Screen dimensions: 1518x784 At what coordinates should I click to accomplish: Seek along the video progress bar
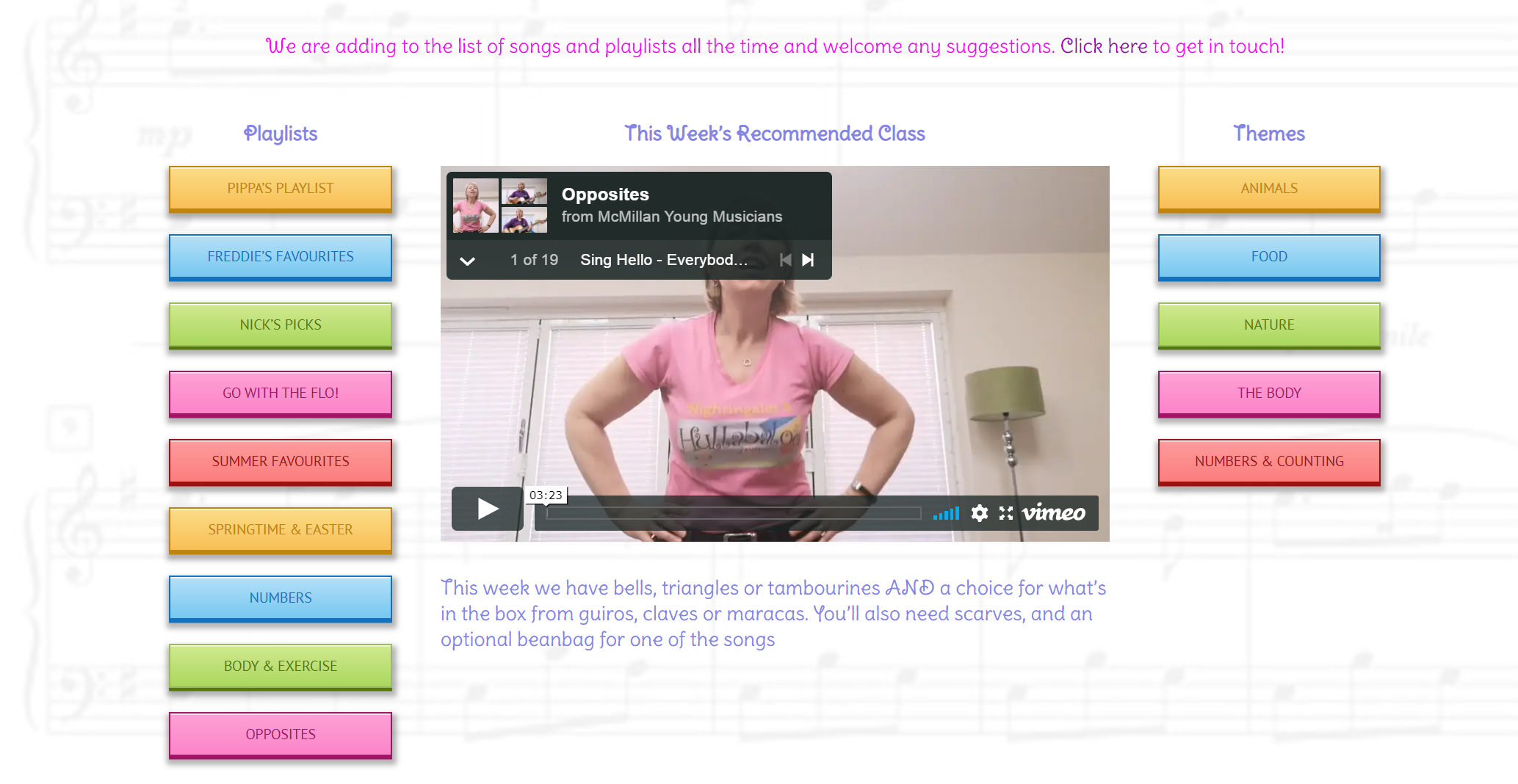(734, 513)
